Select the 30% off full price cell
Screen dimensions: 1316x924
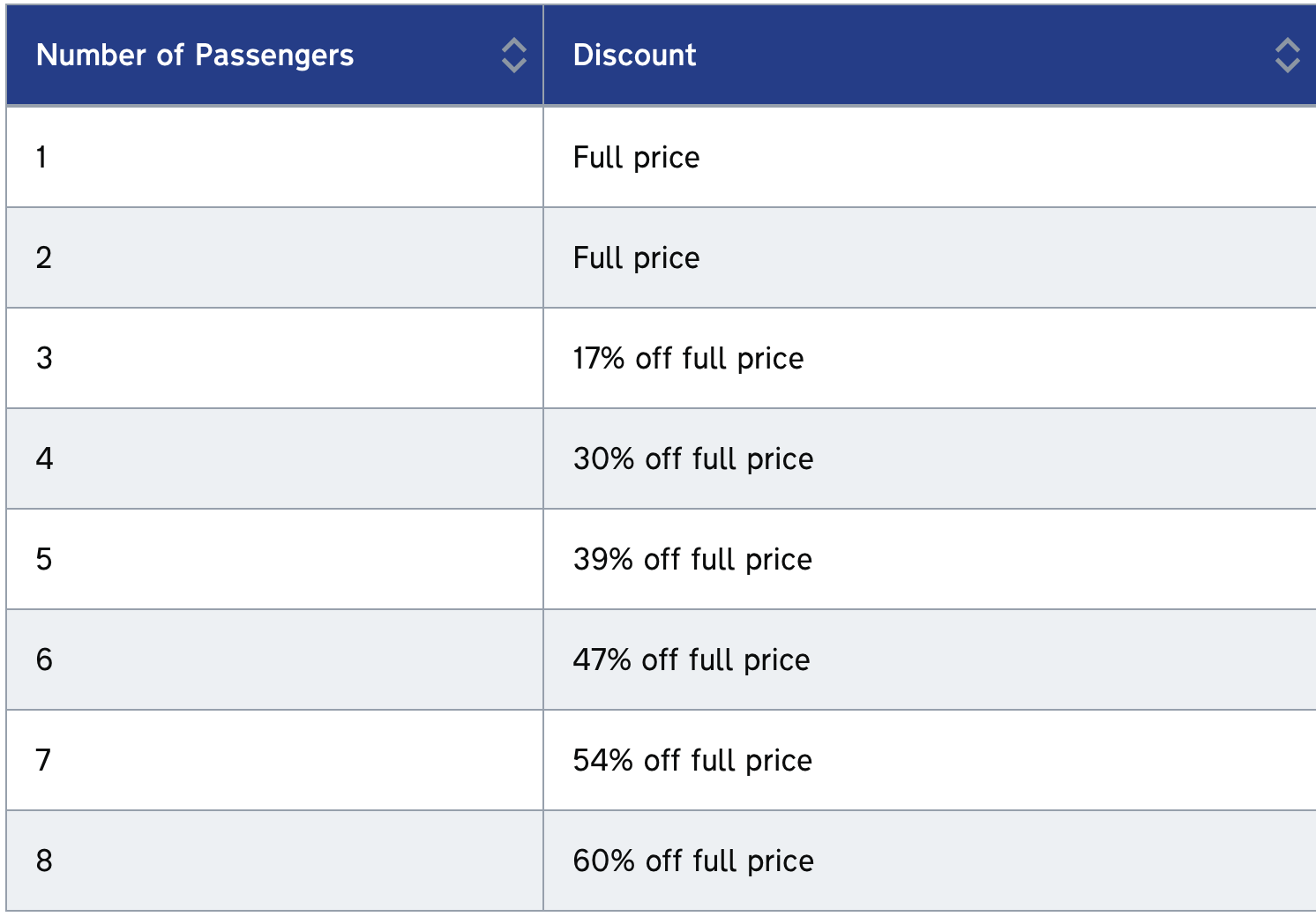(693, 459)
